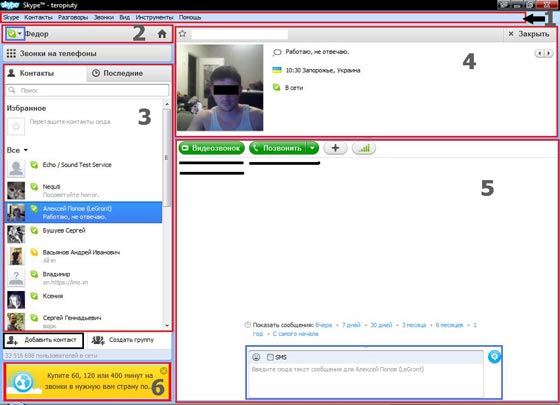Click the status icon beside Бушуев Сергей
560x405 pixels.
coord(34,230)
